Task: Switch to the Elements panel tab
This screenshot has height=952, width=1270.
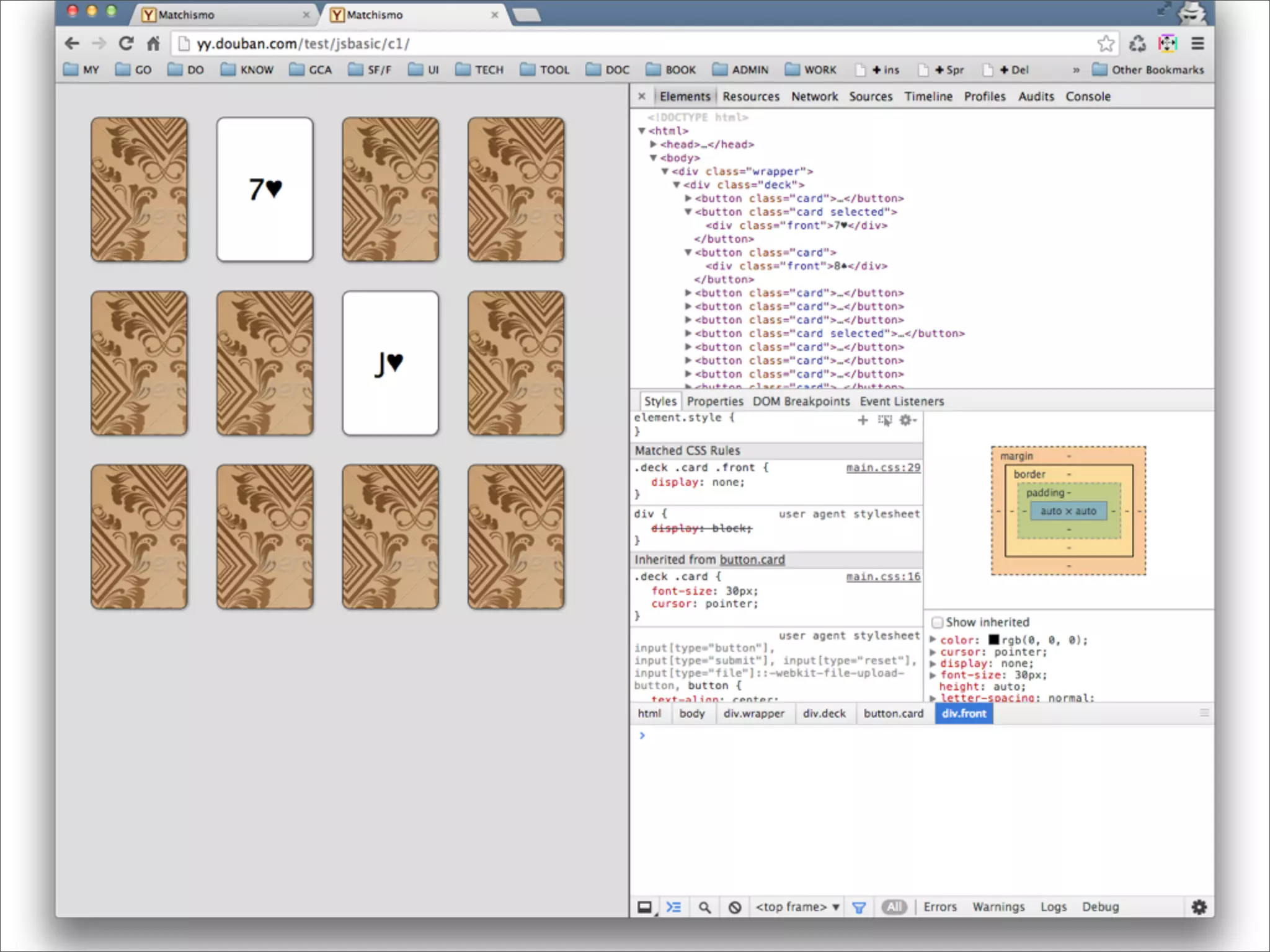Action: (685, 96)
